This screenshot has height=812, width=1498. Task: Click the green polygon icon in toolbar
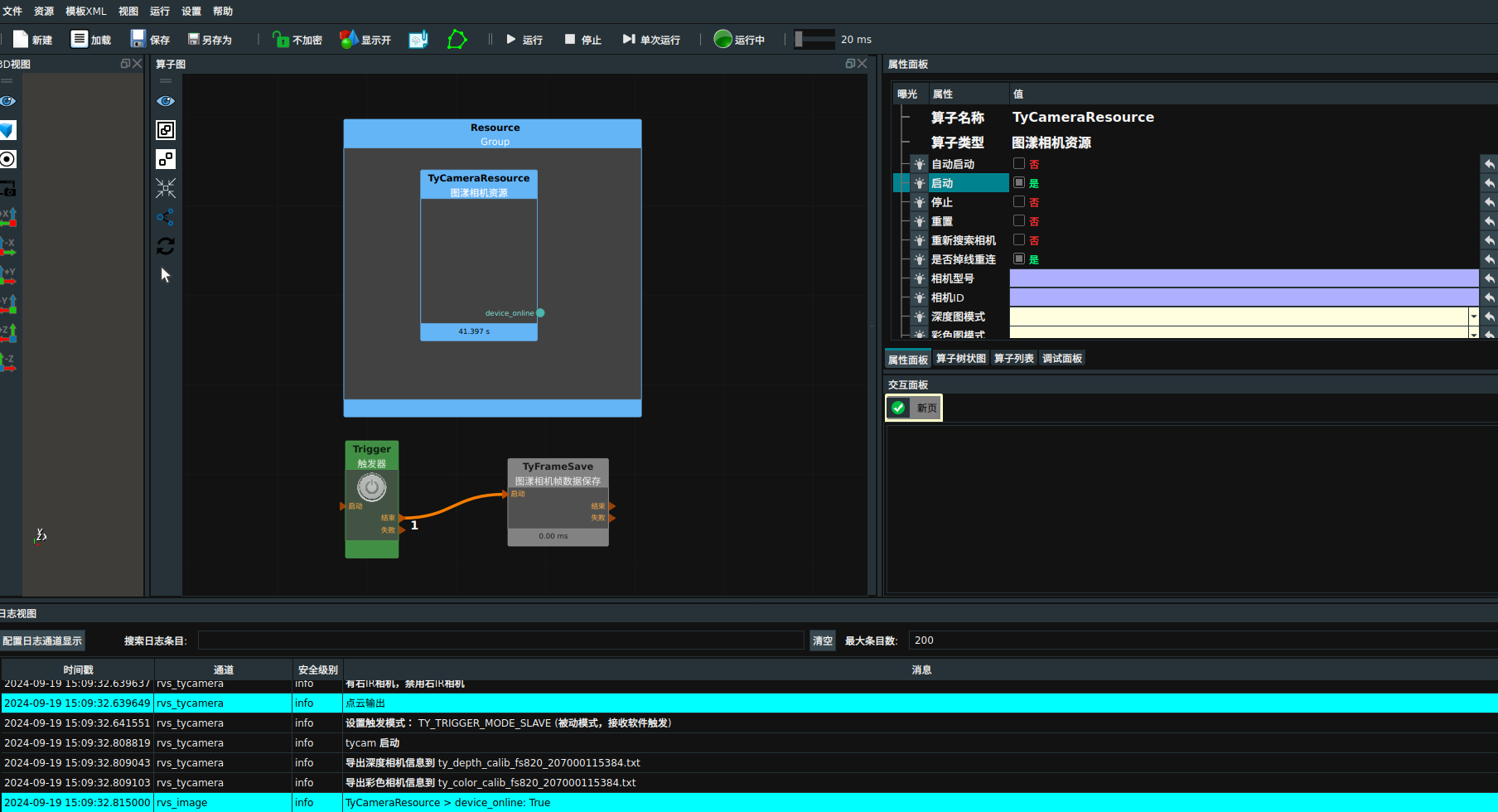coord(457,39)
